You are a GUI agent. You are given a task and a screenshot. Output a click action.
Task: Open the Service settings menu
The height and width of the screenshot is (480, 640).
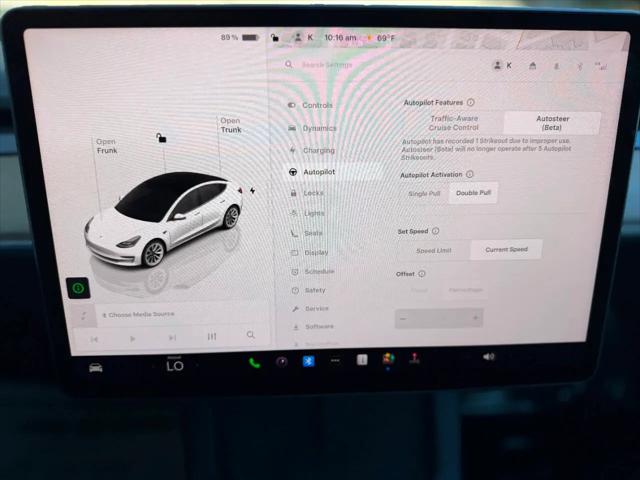click(x=311, y=309)
